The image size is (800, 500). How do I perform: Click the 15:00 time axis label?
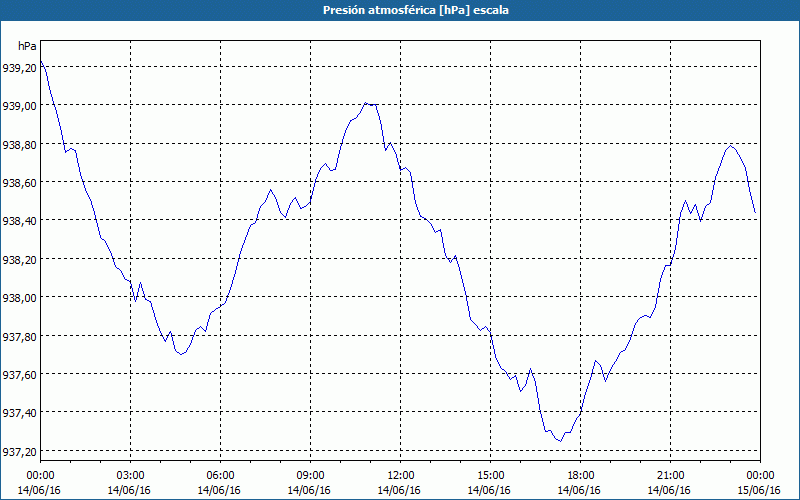click(490, 475)
